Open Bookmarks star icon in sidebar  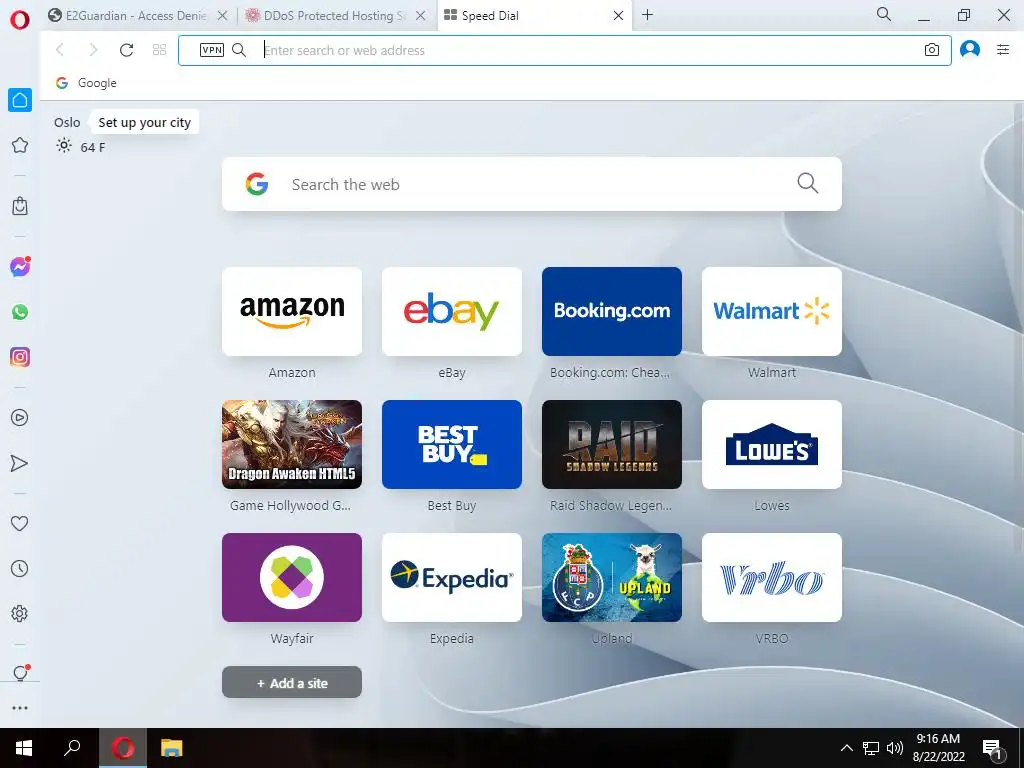(20, 145)
